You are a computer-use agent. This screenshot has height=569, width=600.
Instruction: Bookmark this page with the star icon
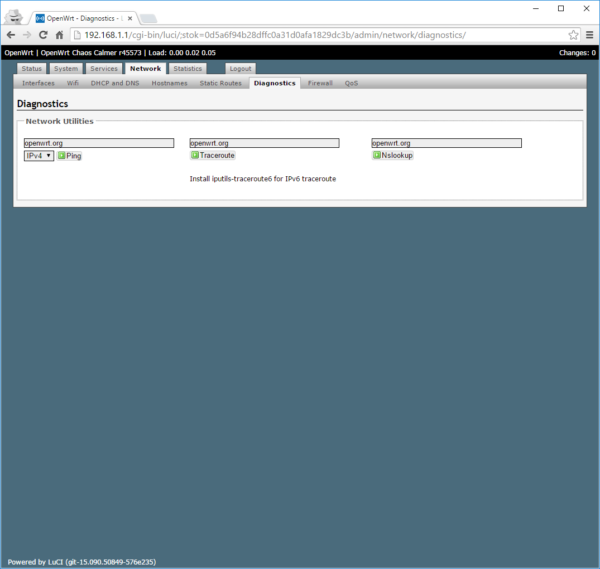573,35
